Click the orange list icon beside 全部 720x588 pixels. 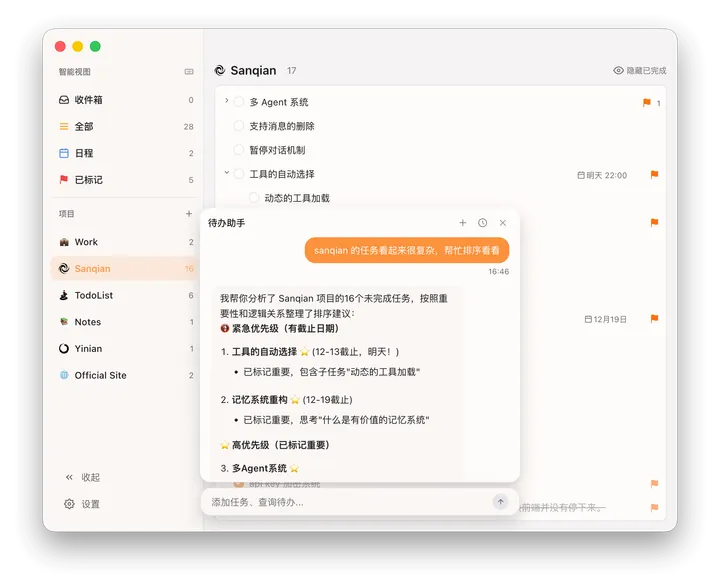(x=64, y=126)
